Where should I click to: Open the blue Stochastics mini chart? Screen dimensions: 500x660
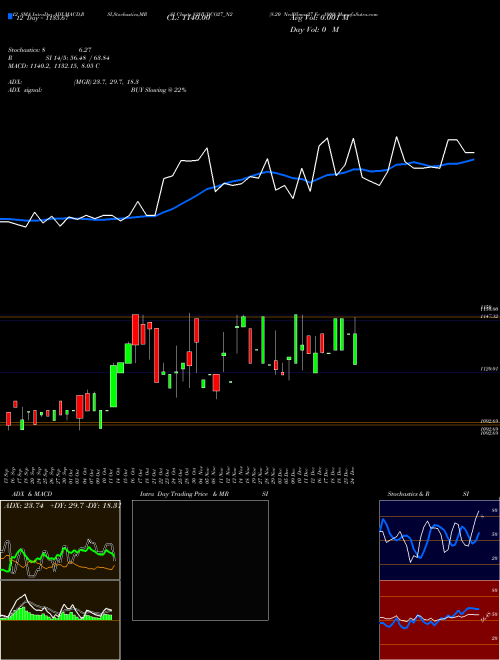click(x=439, y=540)
